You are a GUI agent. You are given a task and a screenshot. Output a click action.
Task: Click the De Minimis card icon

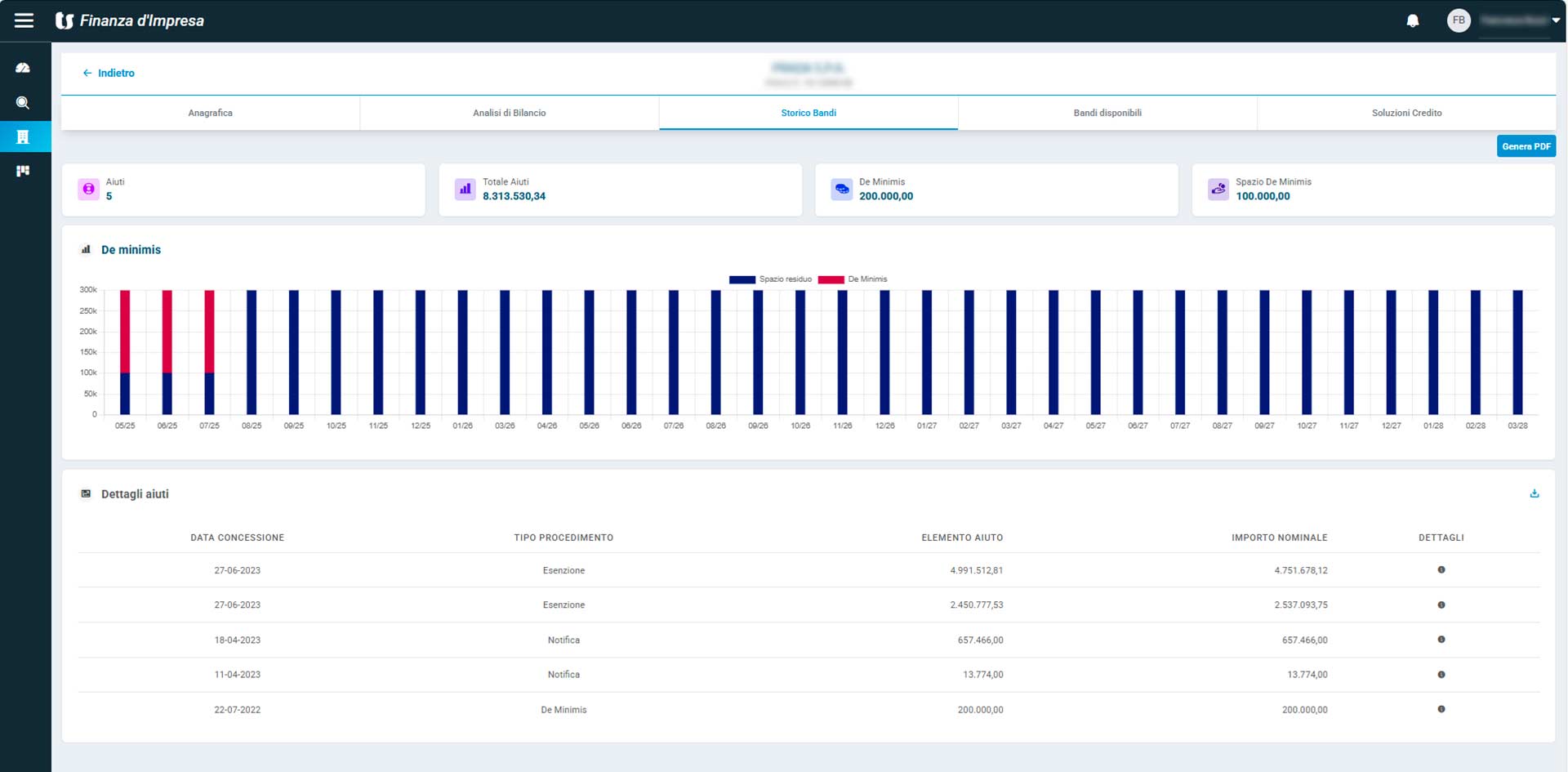(842, 189)
